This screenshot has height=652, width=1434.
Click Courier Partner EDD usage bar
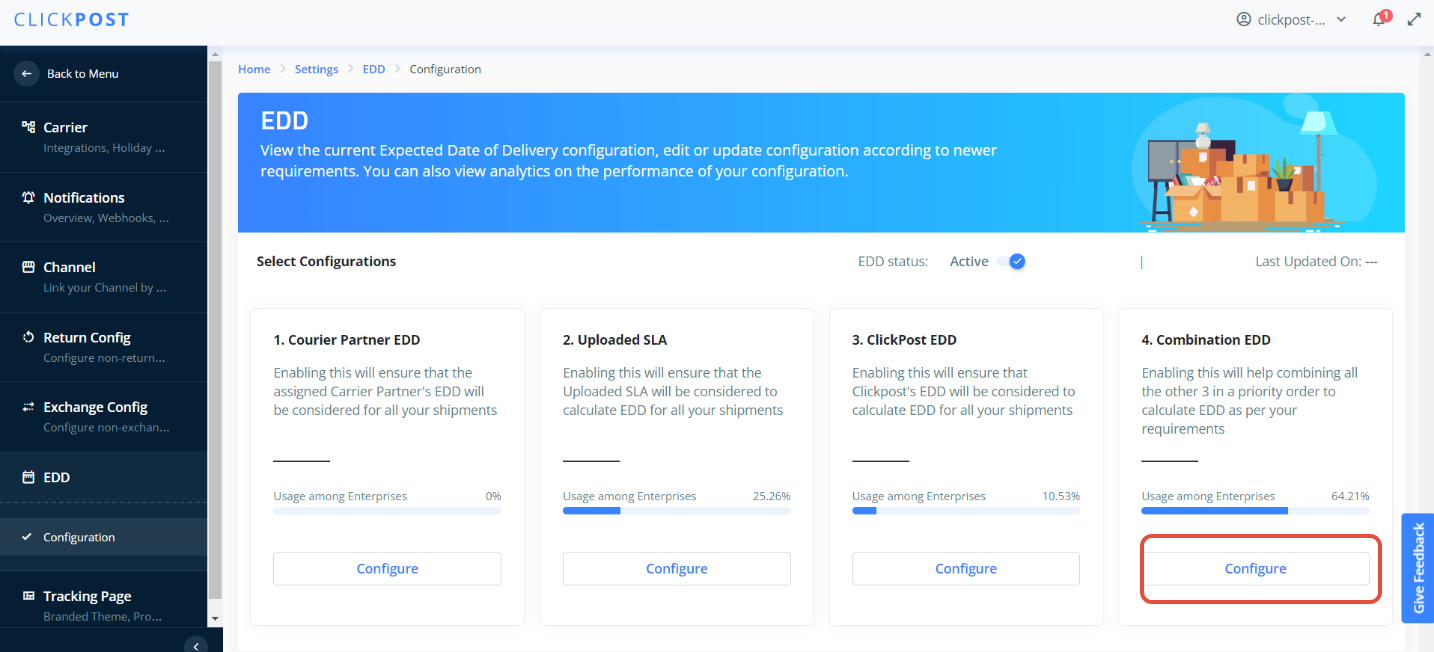(x=387, y=511)
